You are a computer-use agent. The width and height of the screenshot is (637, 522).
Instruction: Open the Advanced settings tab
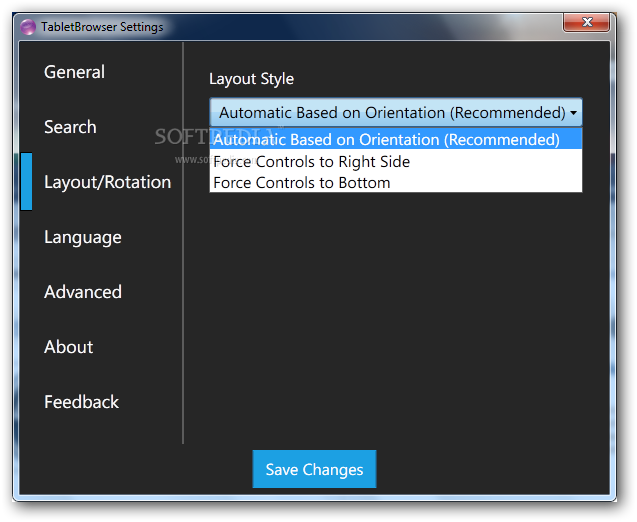click(x=82, y=292)
